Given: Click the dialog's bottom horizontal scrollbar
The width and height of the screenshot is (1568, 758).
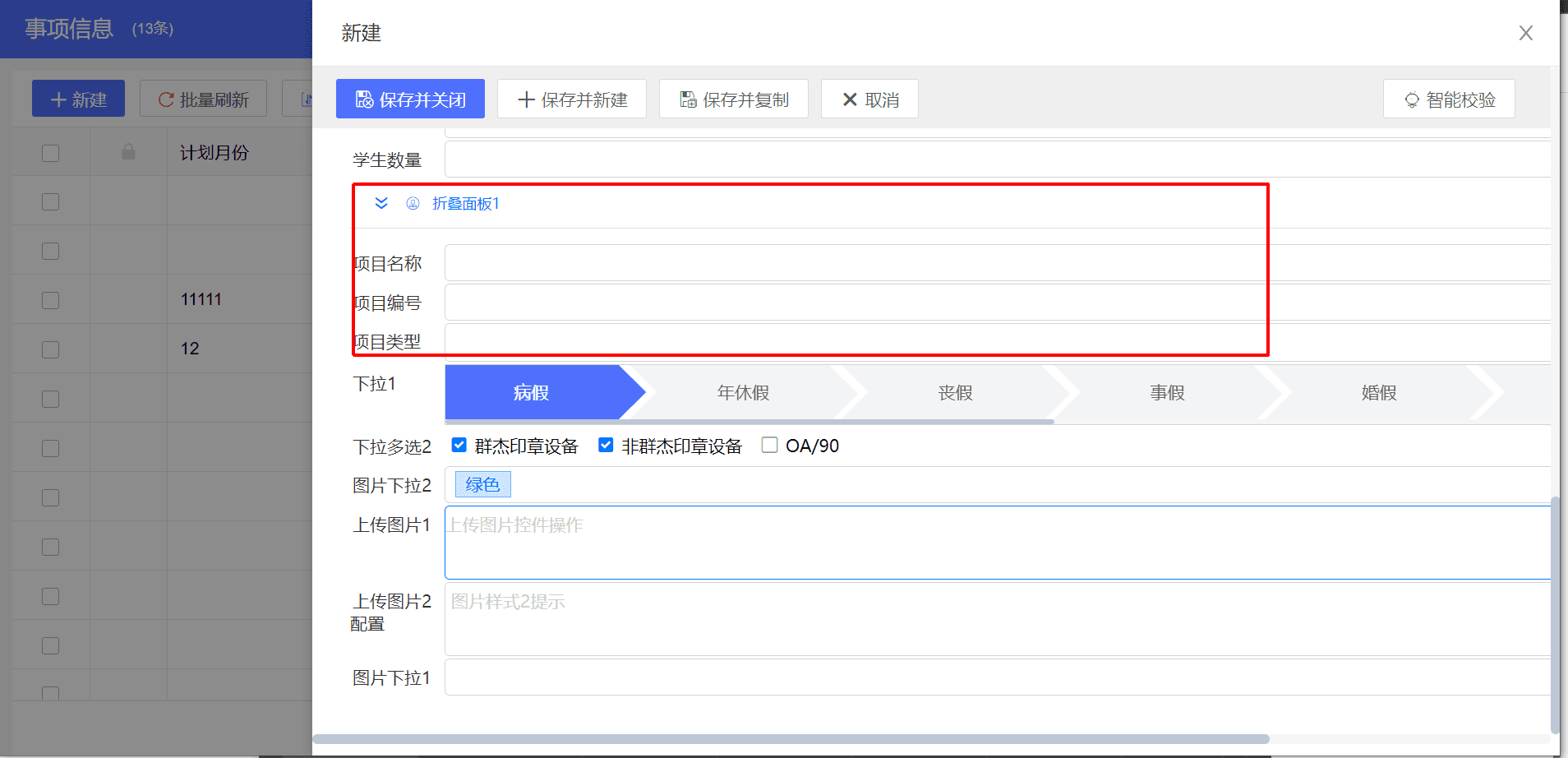Looking at the screenshot, I should coord(791,739).
